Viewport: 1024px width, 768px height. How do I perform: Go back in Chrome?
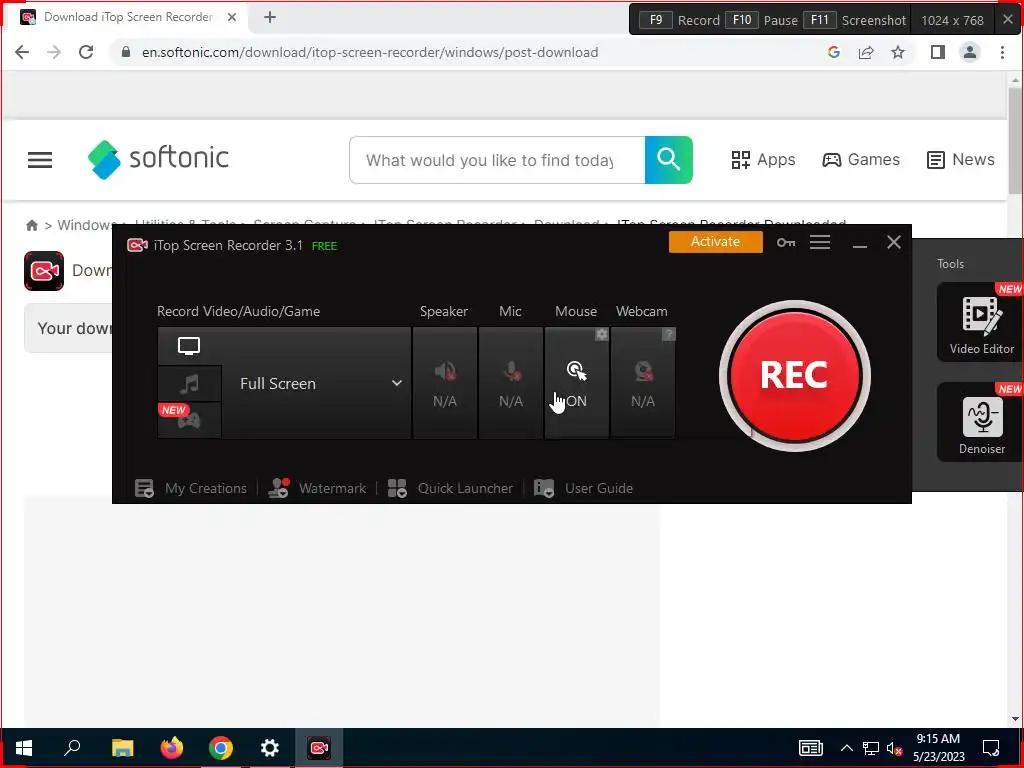click(x=22, y=52)
